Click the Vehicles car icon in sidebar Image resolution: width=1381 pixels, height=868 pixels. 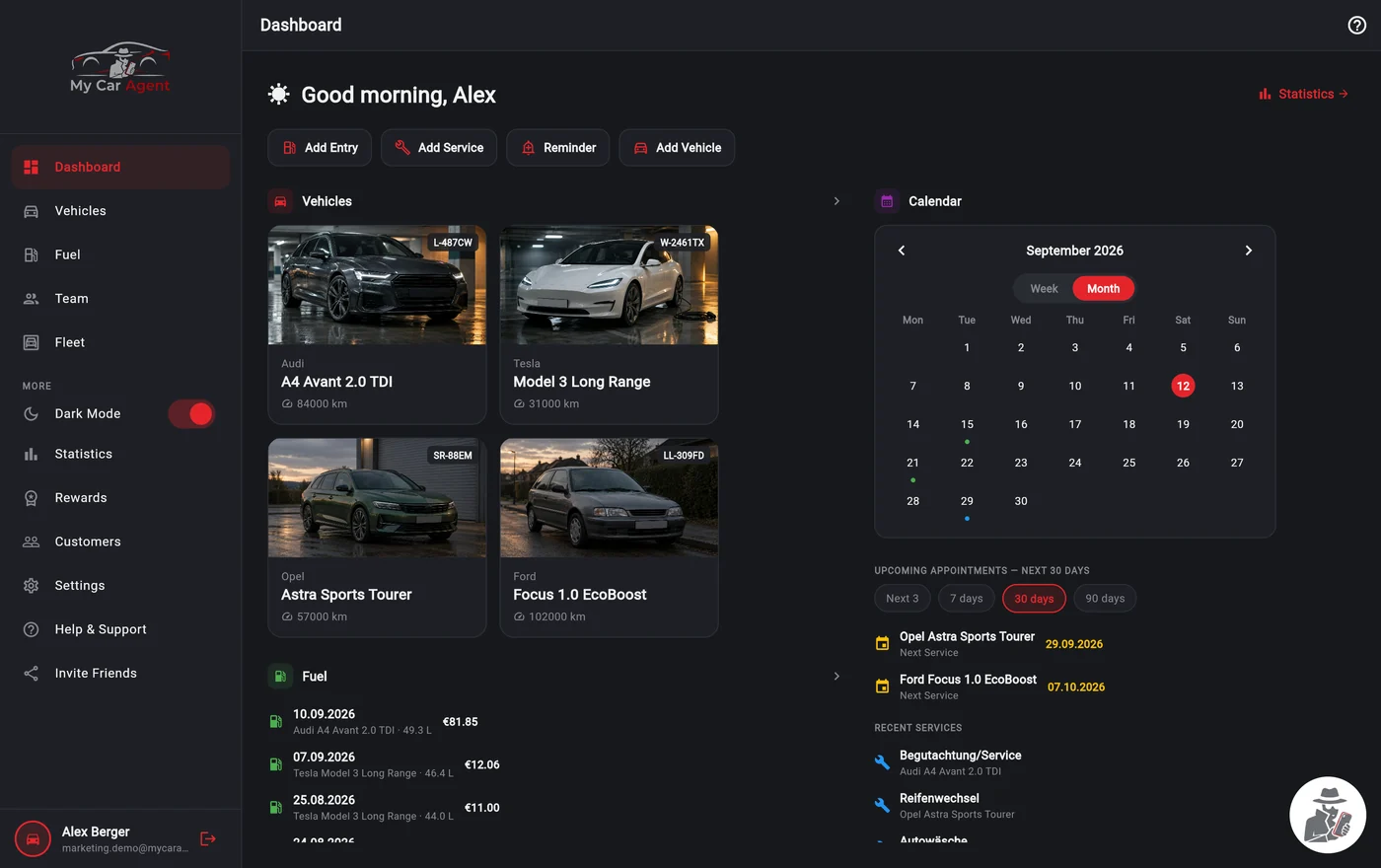point(31,211)
